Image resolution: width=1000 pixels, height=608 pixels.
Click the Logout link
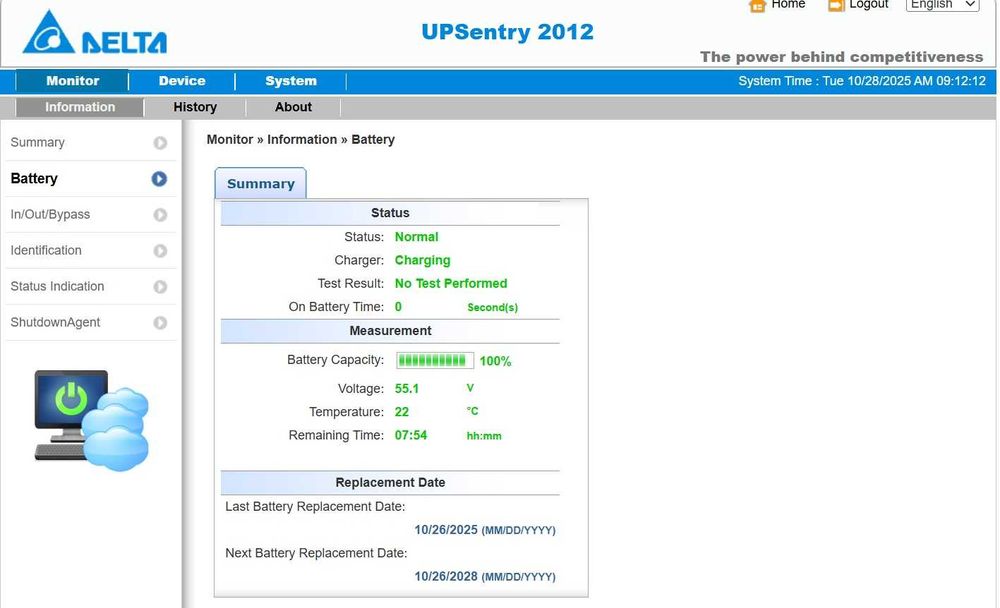pos(869,4)
